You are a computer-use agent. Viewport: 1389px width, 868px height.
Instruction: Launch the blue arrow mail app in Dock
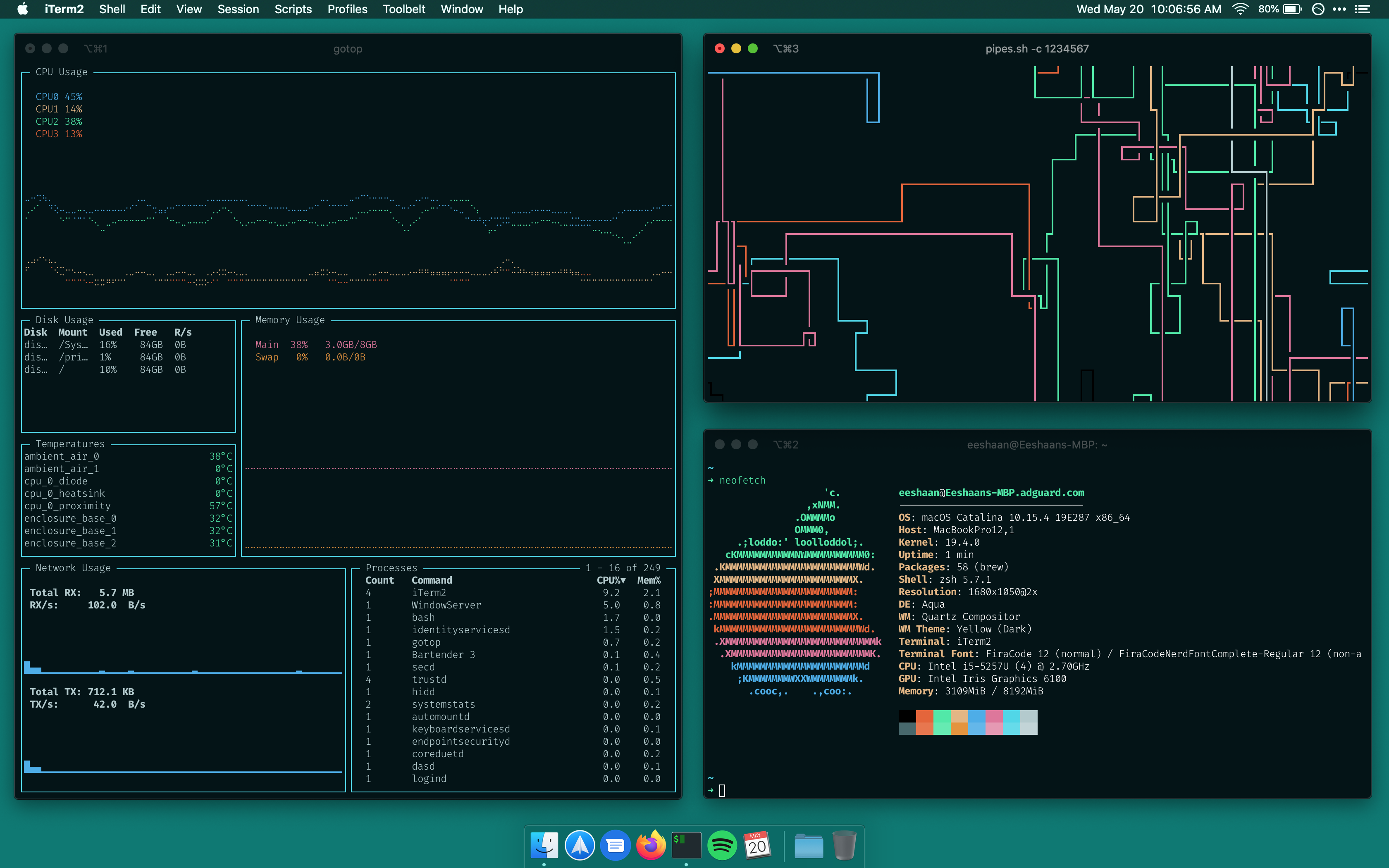click(580, 846)
